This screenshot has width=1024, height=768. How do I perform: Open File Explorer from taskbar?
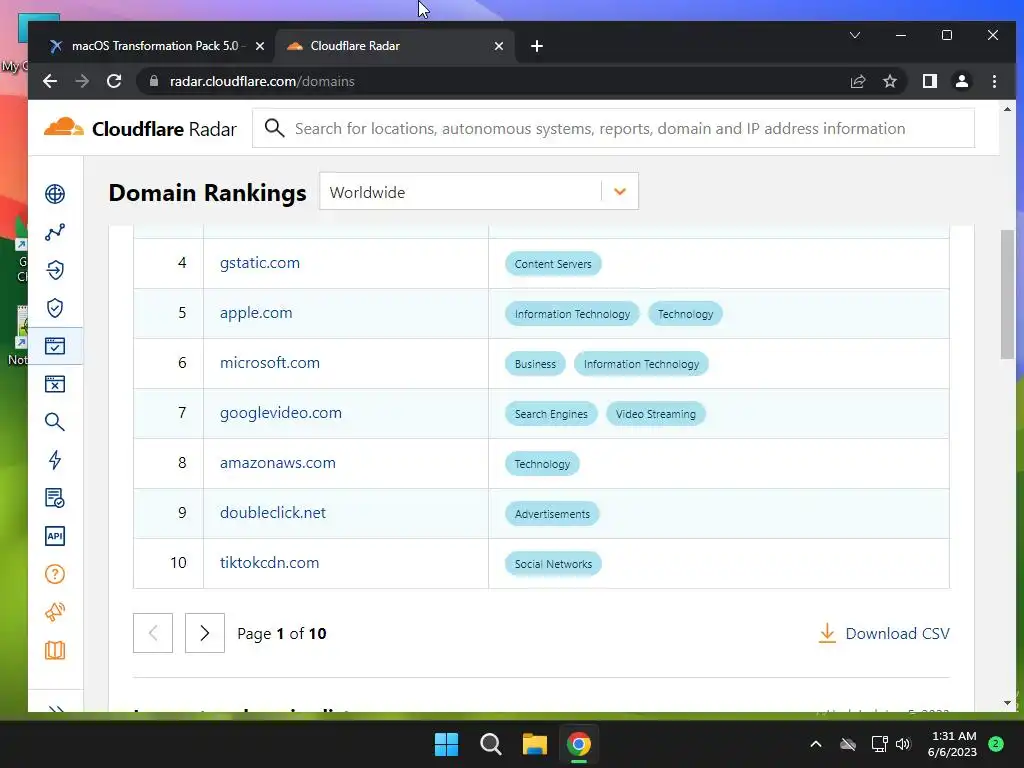tap(534, 744)
